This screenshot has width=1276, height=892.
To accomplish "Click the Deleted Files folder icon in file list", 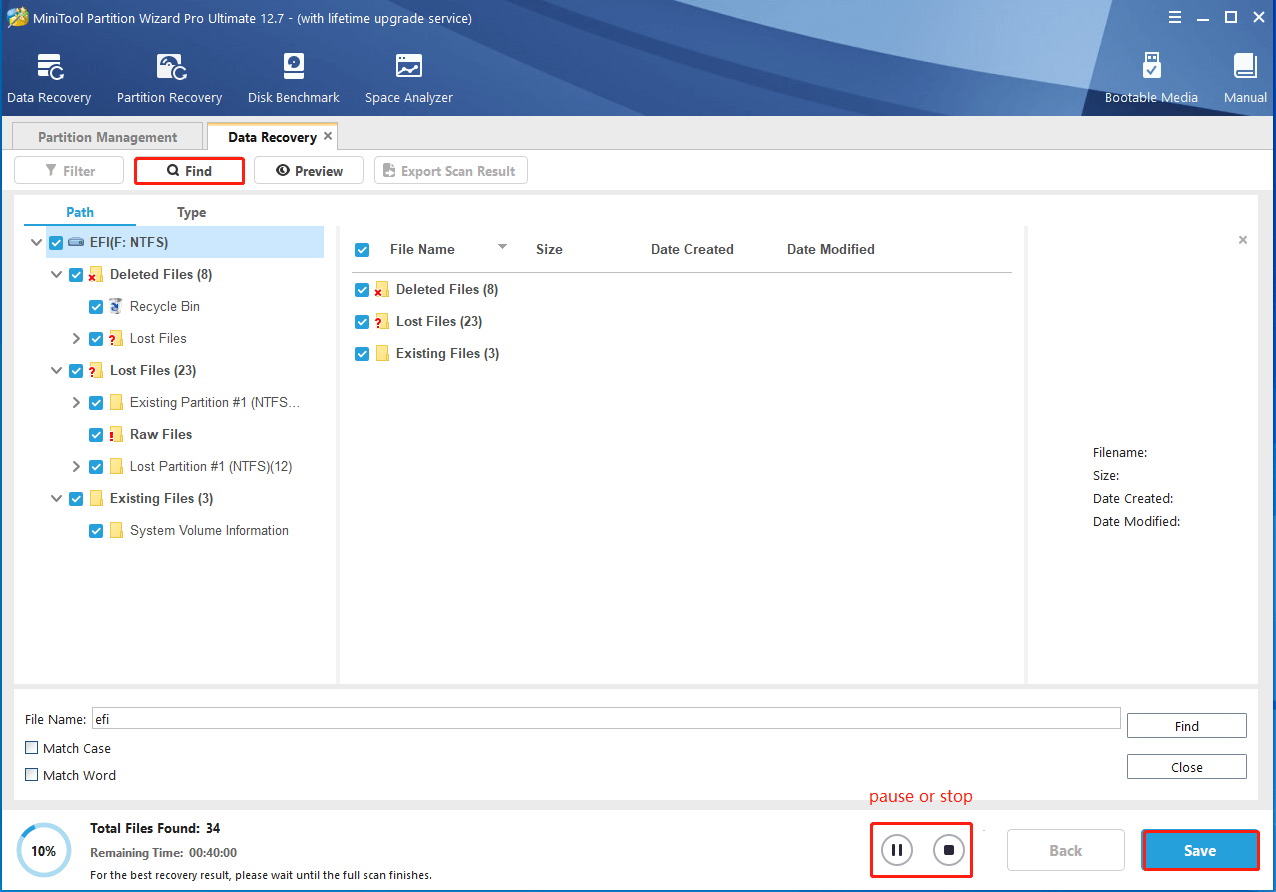I will pyautogui.click(x=381, y=289).
